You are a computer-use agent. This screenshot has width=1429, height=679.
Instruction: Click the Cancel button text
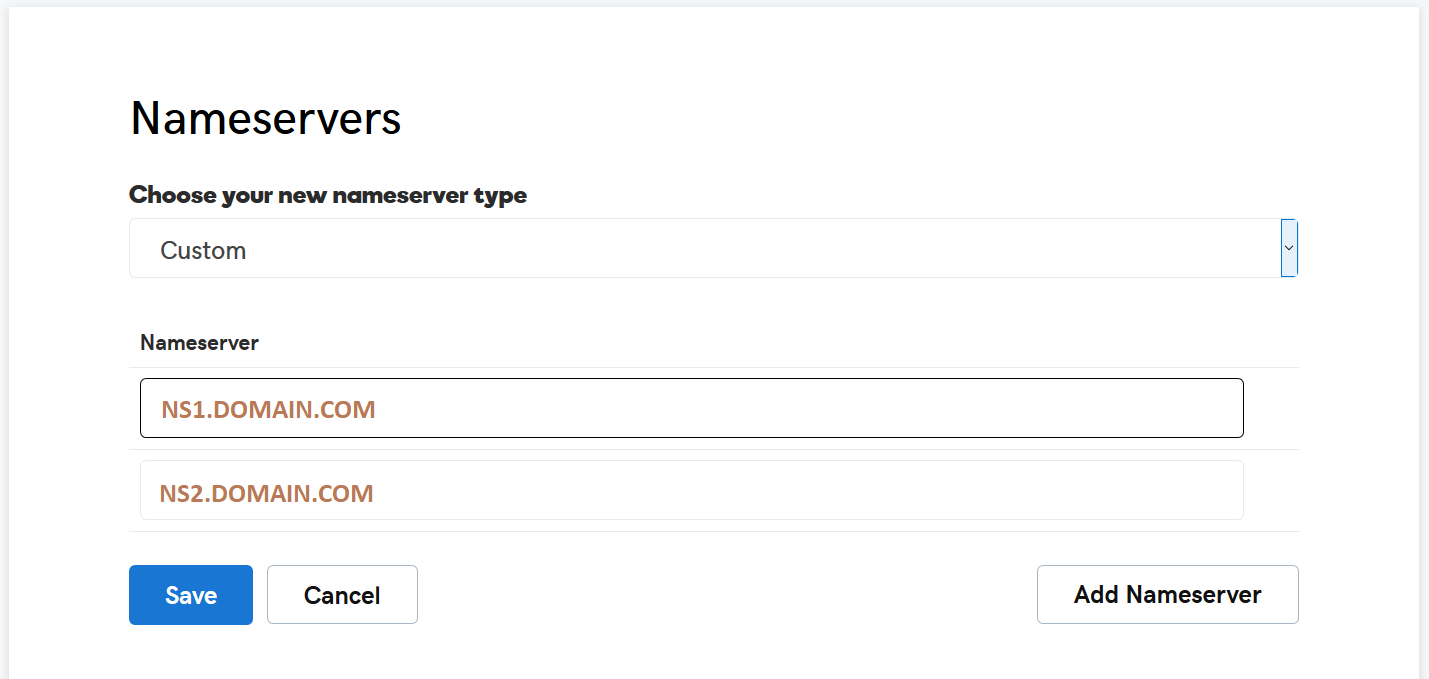pos(342,596)
